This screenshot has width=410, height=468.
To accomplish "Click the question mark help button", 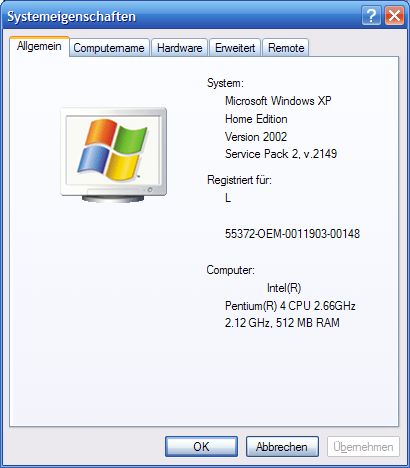I will 371,16.
